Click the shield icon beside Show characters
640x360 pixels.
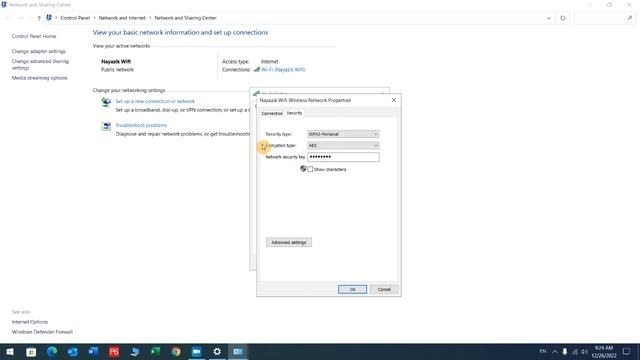coord(303,169)
